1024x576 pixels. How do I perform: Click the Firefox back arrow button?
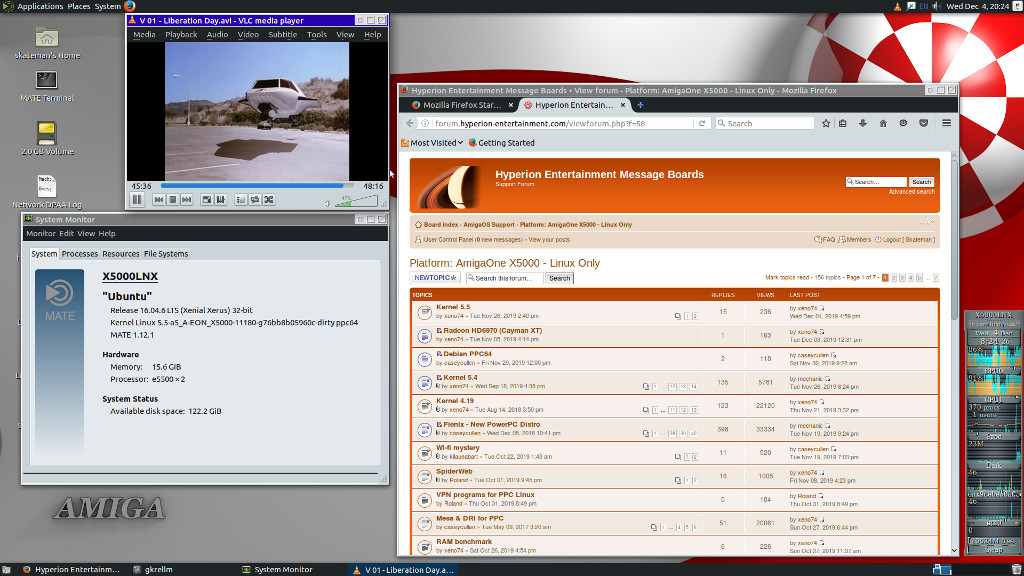(x=410, y=123)
